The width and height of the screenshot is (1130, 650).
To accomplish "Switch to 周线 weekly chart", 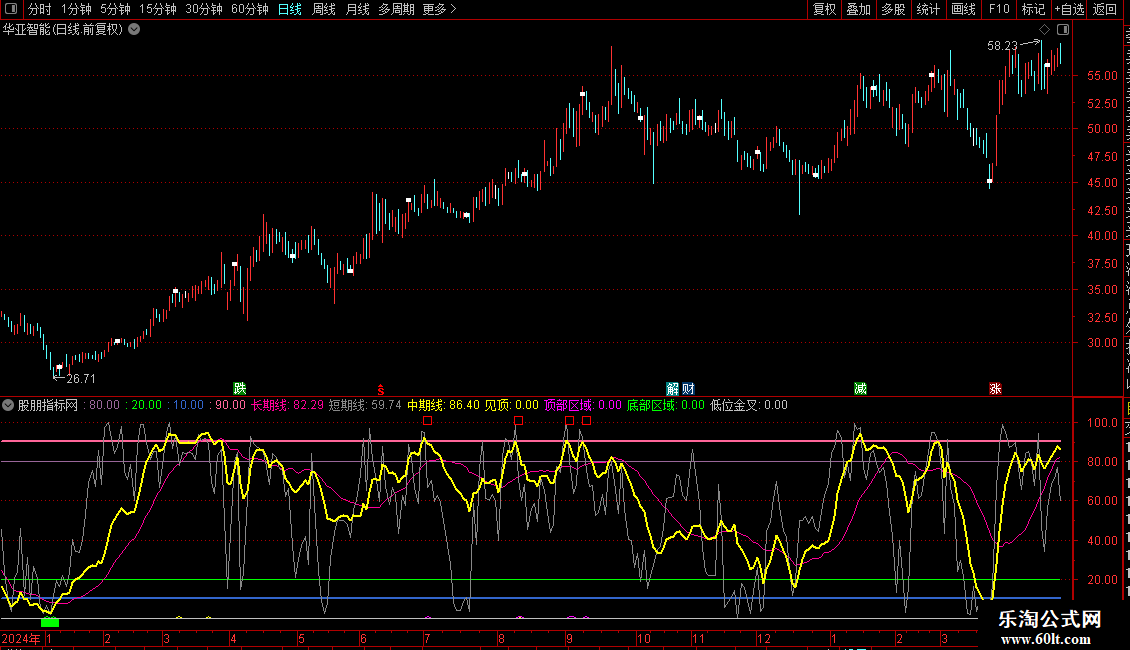I will tap(324, 9).
